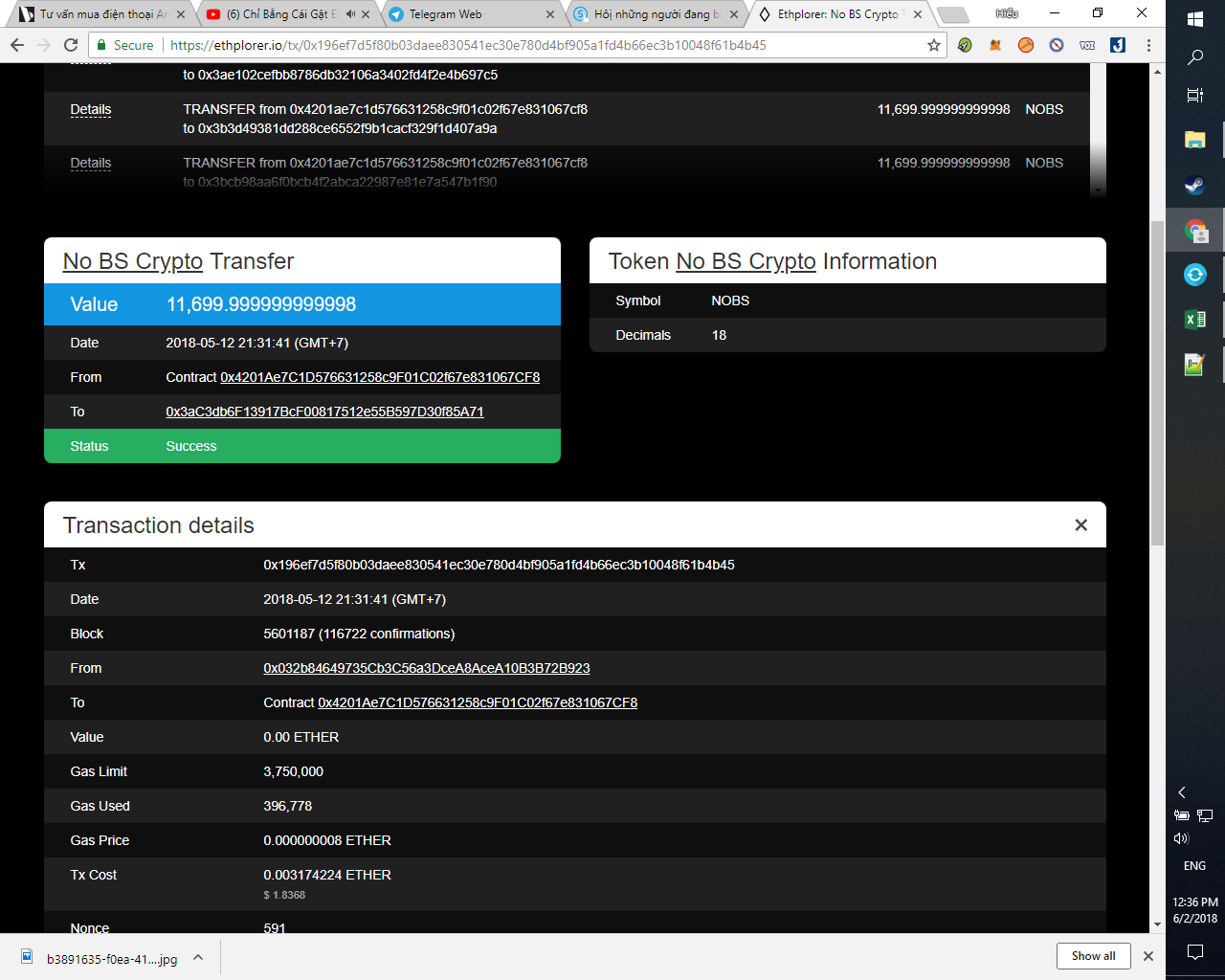
Task: Switch to the 'Hội những người đang' tab
Action: [655, 14]
